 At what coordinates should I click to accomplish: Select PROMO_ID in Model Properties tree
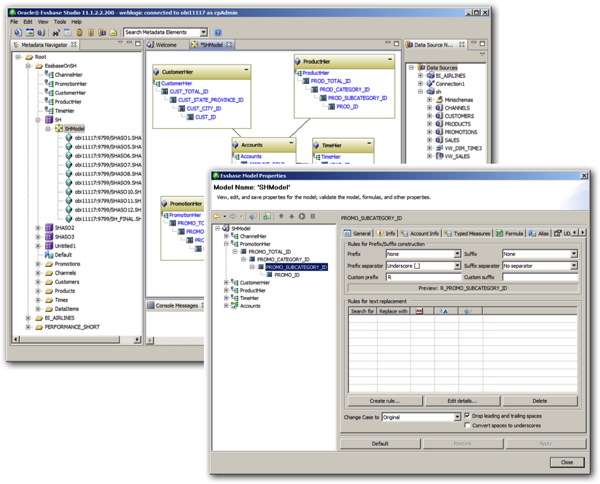coord(287,275)
